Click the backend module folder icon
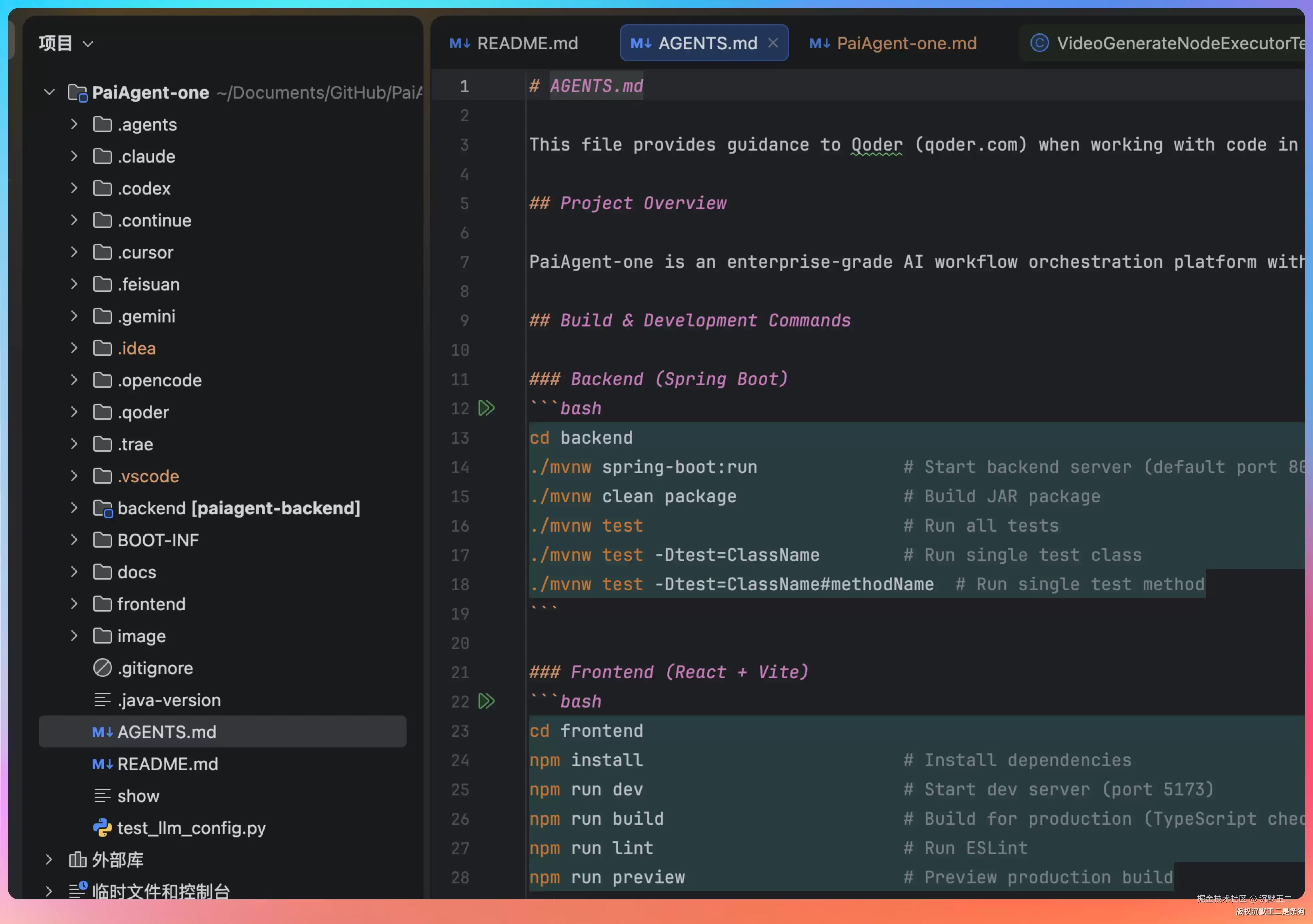The width and height of the screenshot is (1313, 924). [x=103, y=508]
